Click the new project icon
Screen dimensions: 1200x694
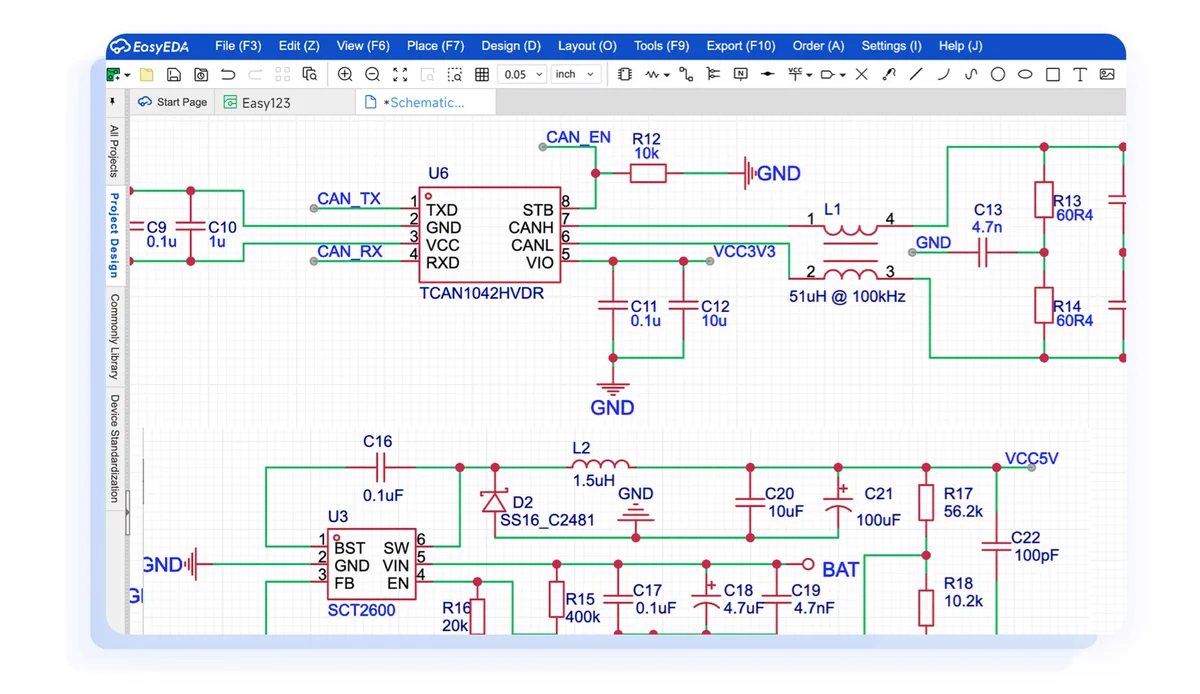pos(114,74)
